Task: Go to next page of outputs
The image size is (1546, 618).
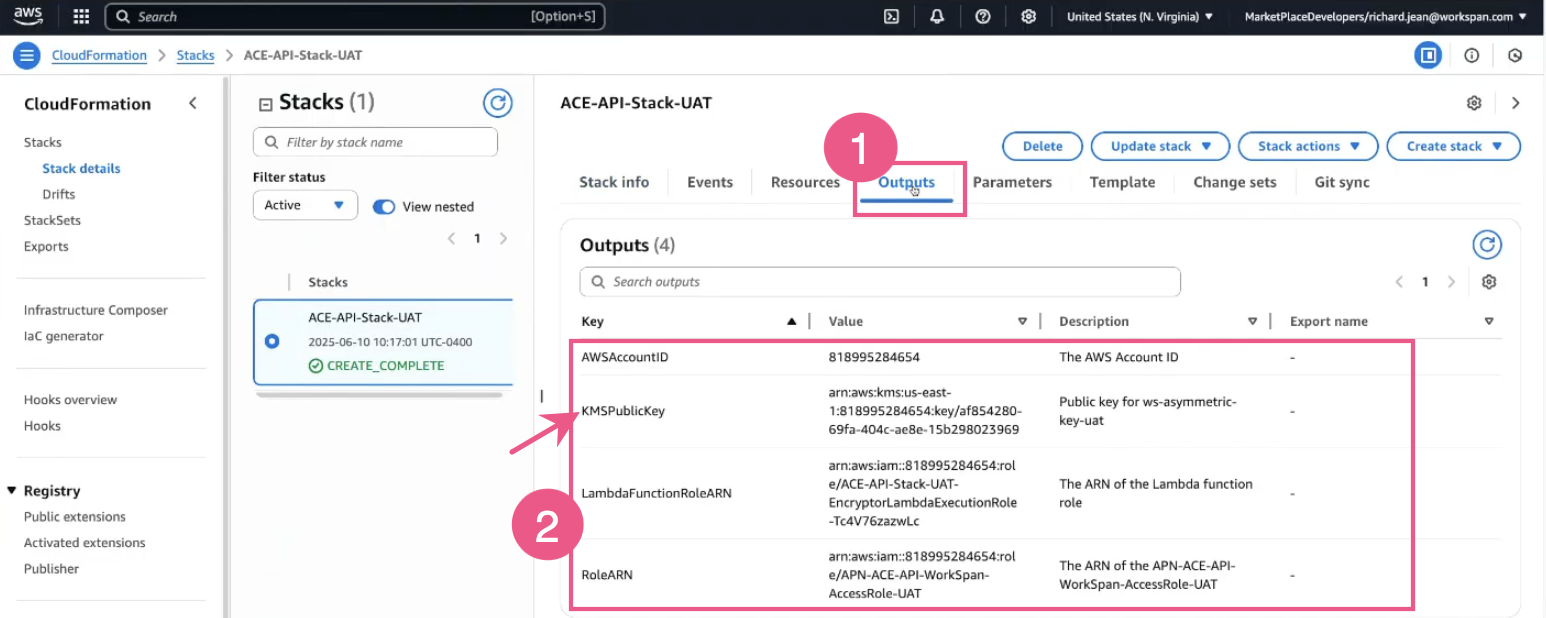Action: tap(1451, 282)
